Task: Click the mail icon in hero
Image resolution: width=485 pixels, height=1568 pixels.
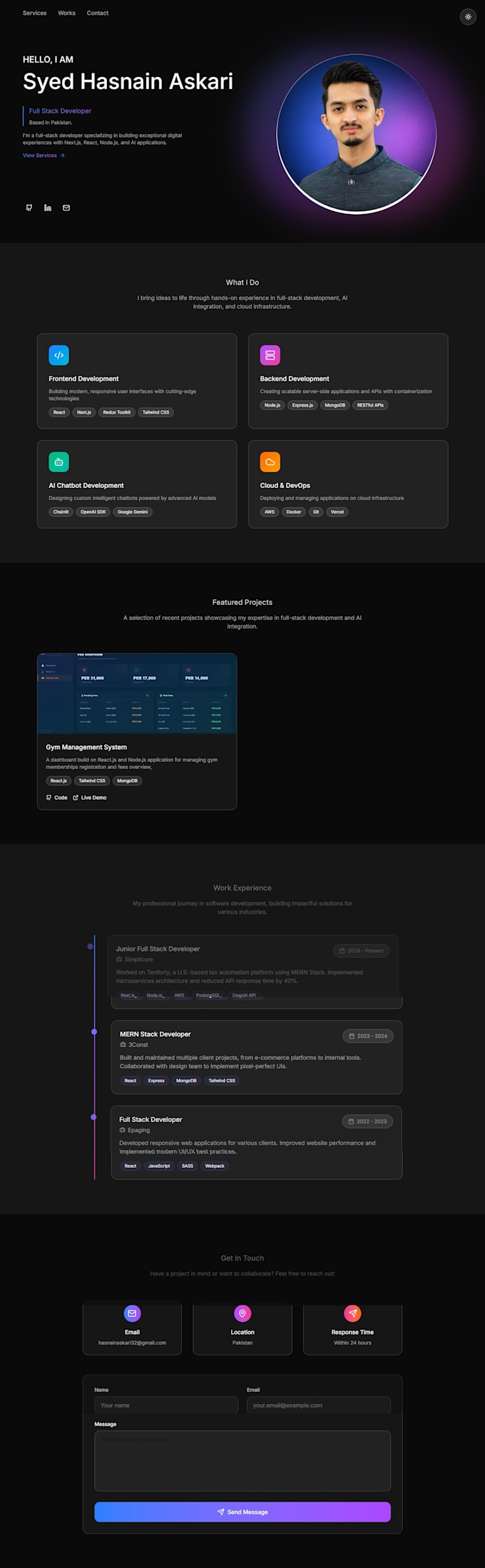Action: pos(66,208)
